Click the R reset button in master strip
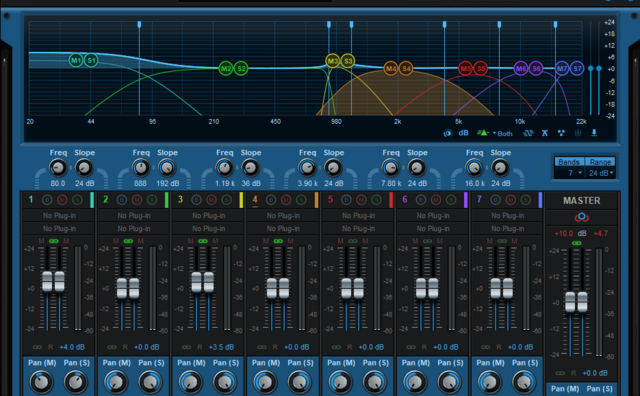This screenshot has height=396, width=640. (573, 373)
